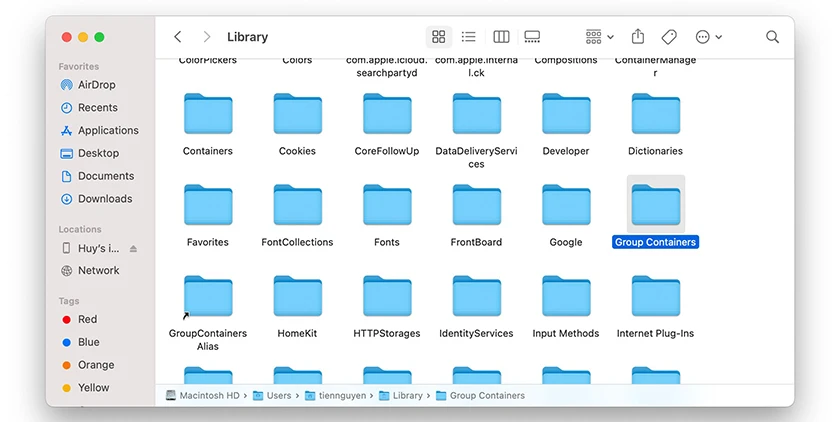Select the Google folder icon
Viewport: 840px width, 422px height.
click(566, 205)
